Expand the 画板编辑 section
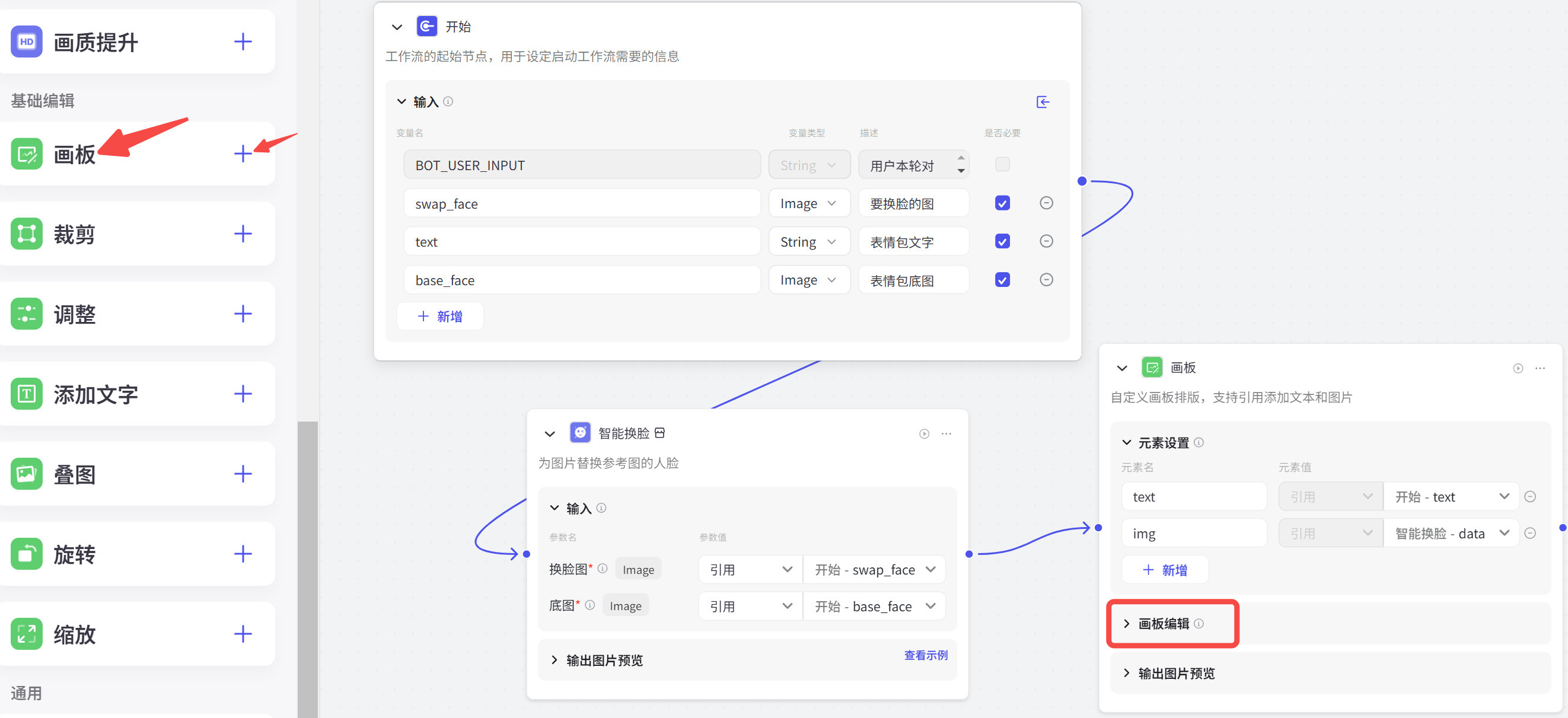The image size is (1568, 718). (1162, 623)
